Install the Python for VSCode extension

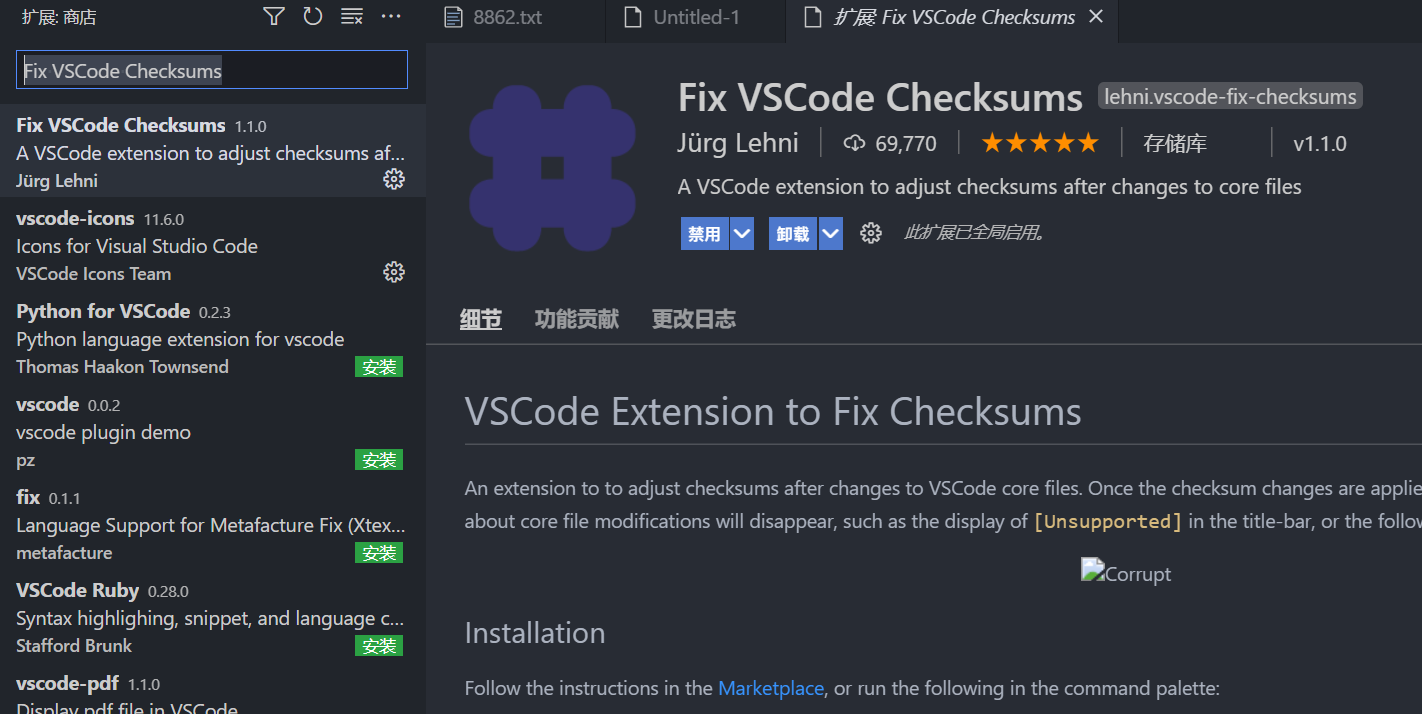point(379,366)
